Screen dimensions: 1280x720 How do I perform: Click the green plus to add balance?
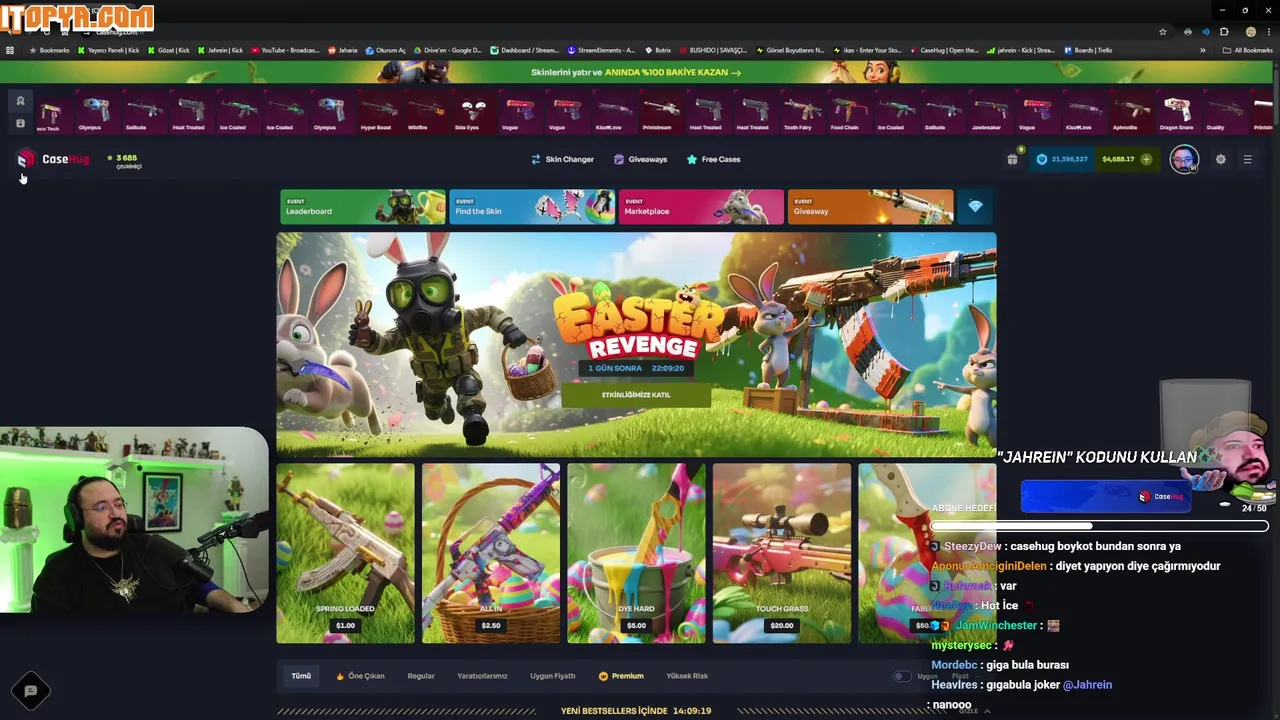coord(1146,159)
